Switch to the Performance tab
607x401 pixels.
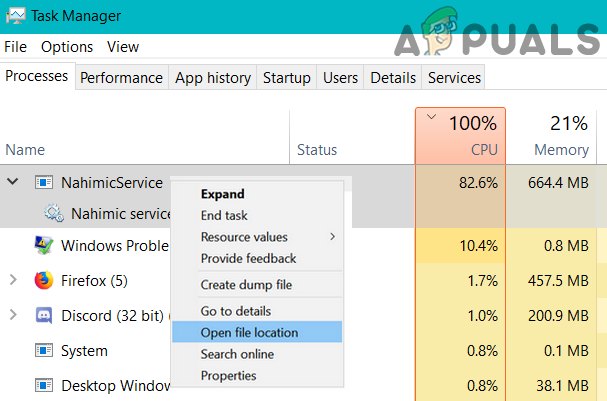tap(121, 77)
